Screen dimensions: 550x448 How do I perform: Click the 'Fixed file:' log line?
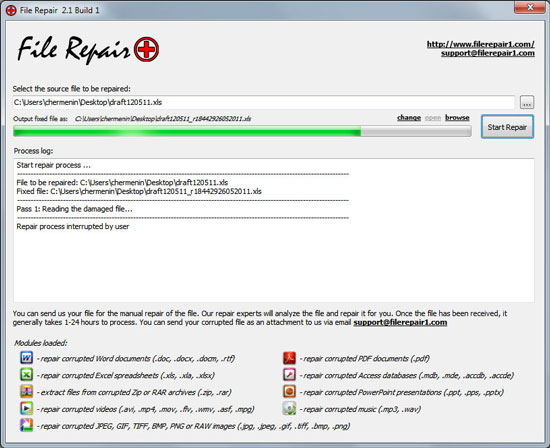pyautogui.click(x=139, y=191)
